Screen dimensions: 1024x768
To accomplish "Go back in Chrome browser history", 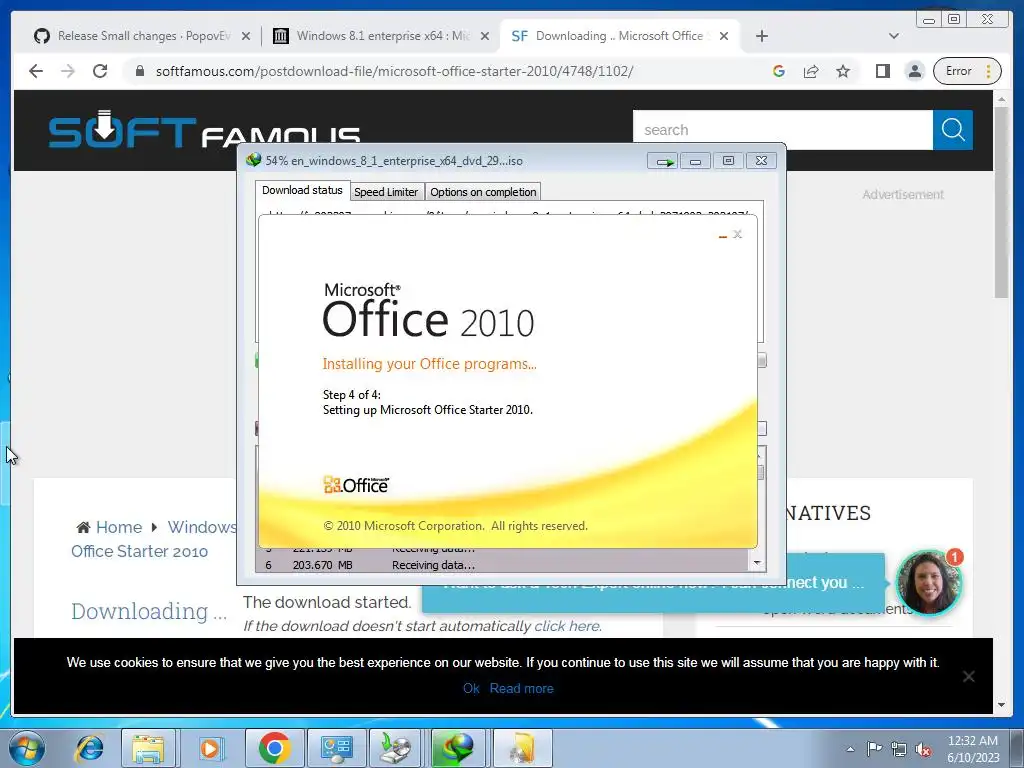I will click(x=36, y=71).
